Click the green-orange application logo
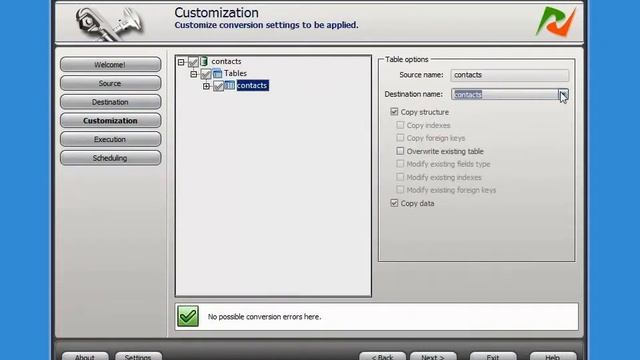The image size is (640, 360). tap(556, 22)
